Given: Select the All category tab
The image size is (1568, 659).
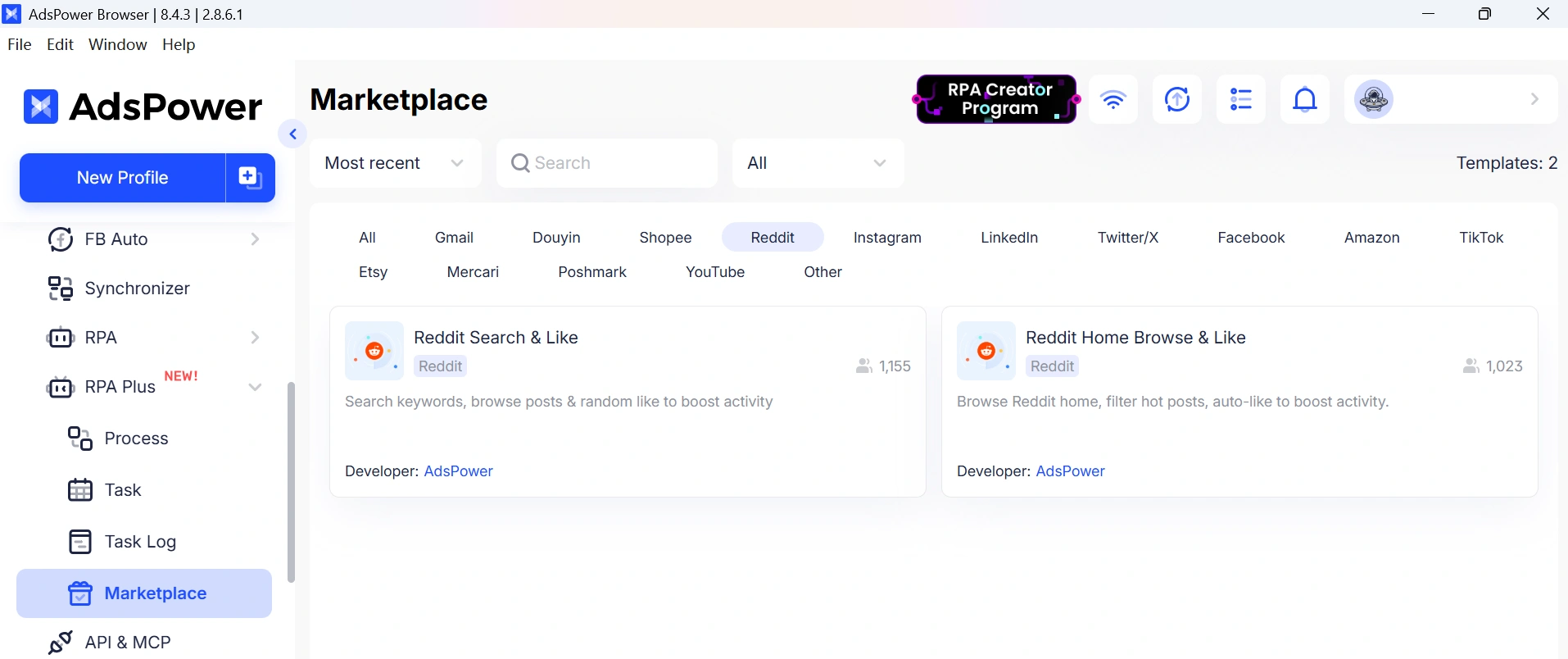Looking at the screenshot, I should coord(367,238).
